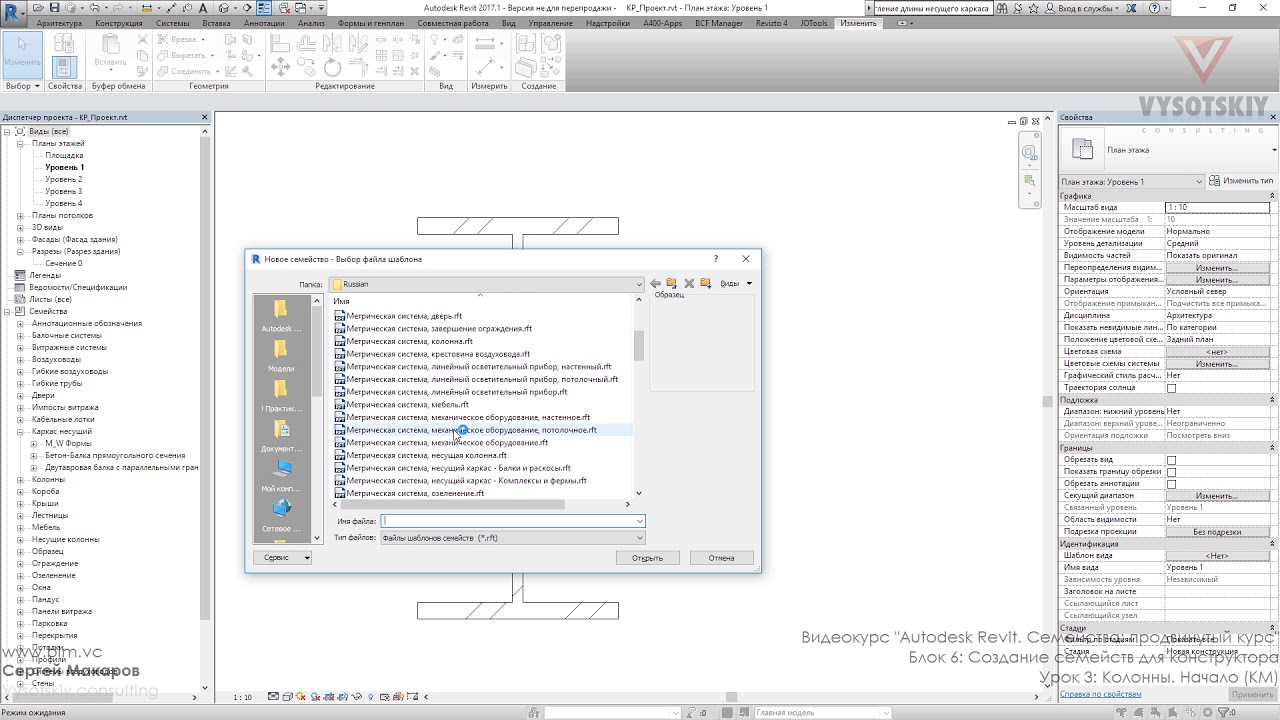Expand the Колонны family tree node
This screenshot has height=720, width=1280.
pyautogui.click(x=20, y=480)
